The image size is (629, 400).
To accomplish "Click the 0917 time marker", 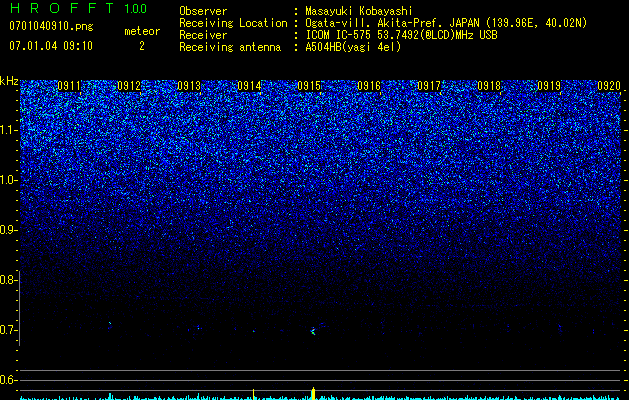I will click(429, 86).
